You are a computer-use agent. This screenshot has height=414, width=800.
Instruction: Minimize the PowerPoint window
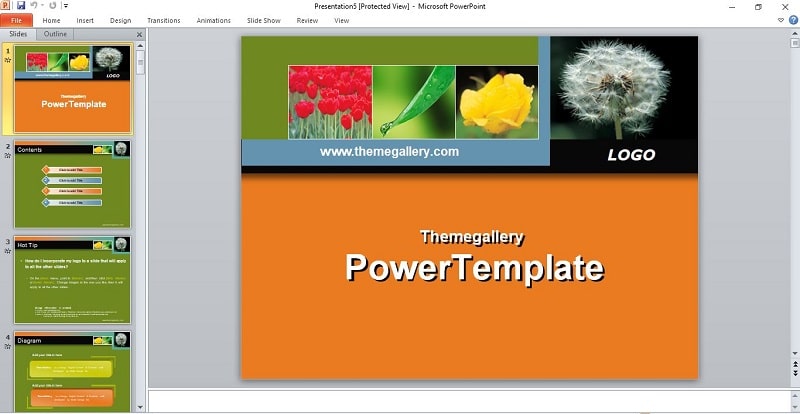pyautogui.click(x=732, y=7)
